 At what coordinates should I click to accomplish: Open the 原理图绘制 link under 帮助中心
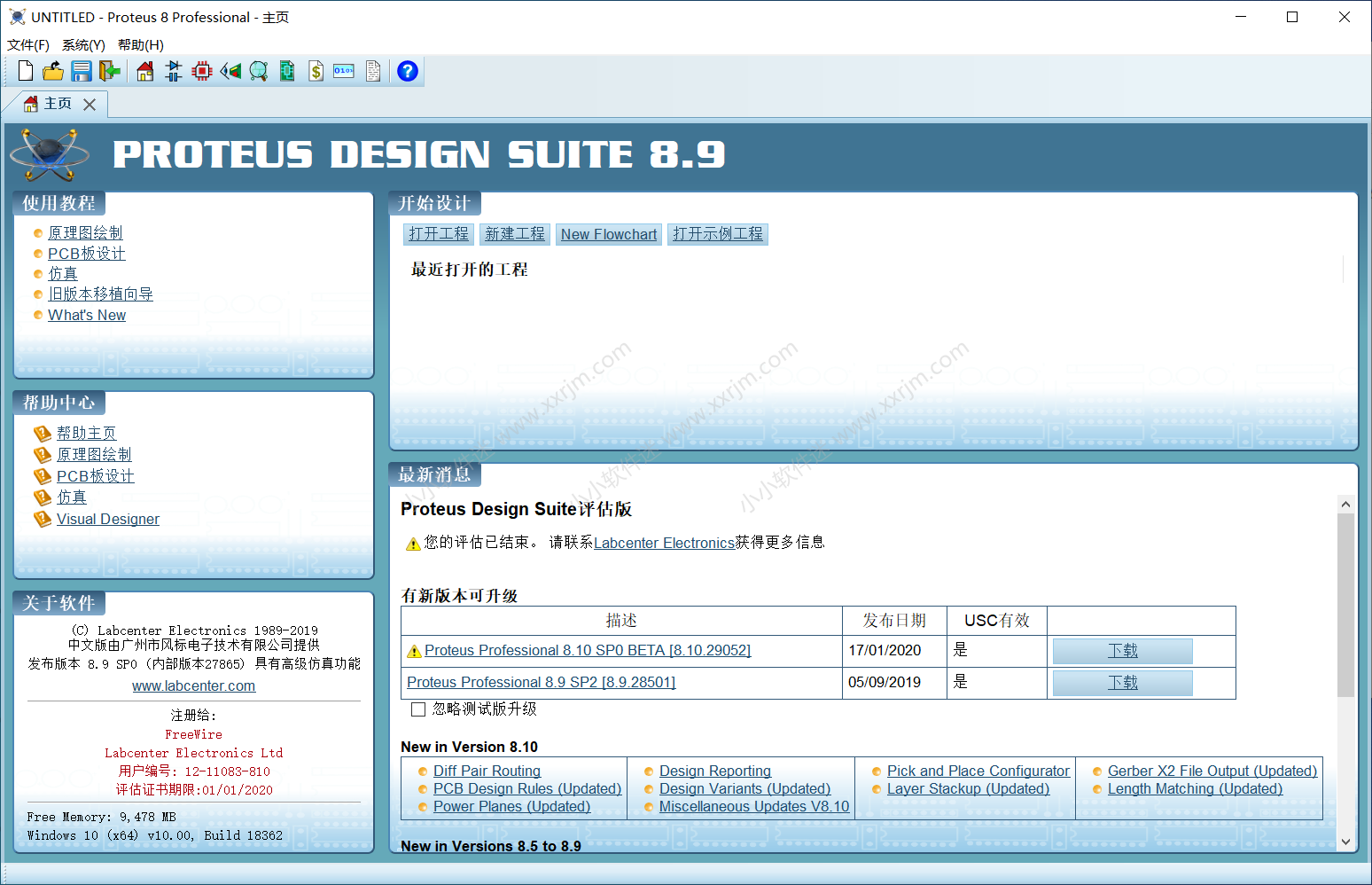[x=94, y=454]
